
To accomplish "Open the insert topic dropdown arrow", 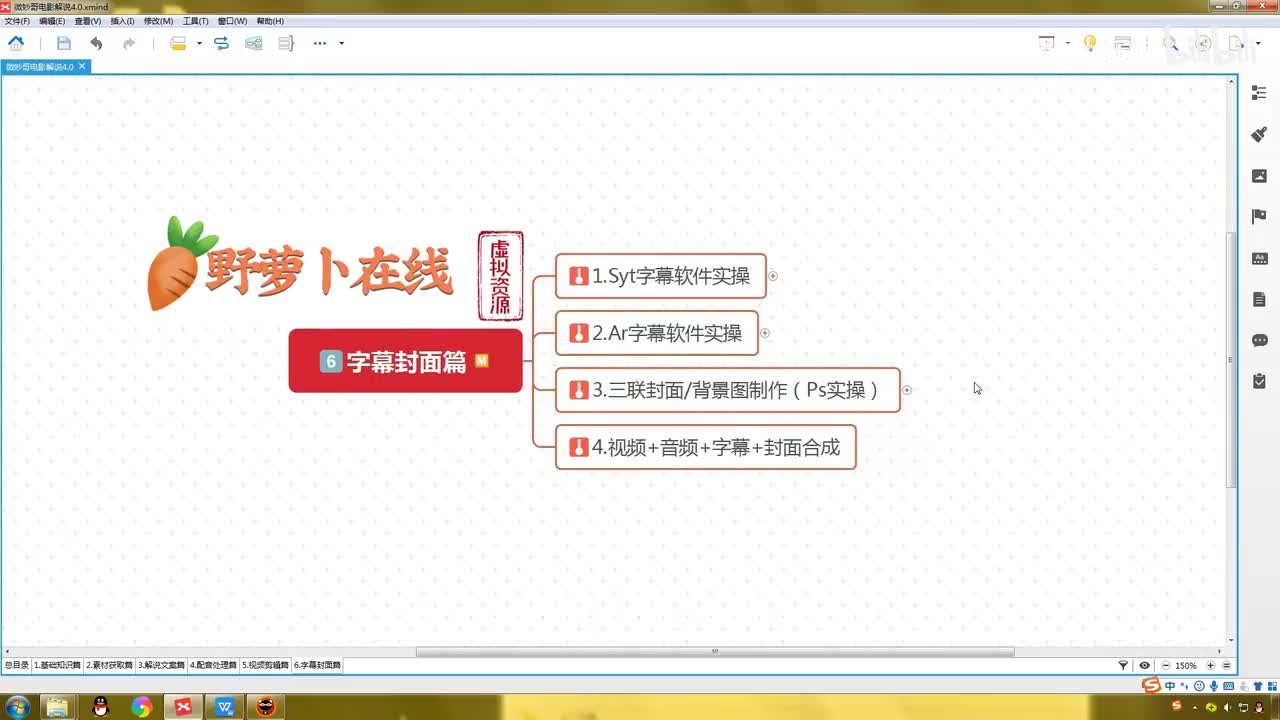I will tap(199, 43).
